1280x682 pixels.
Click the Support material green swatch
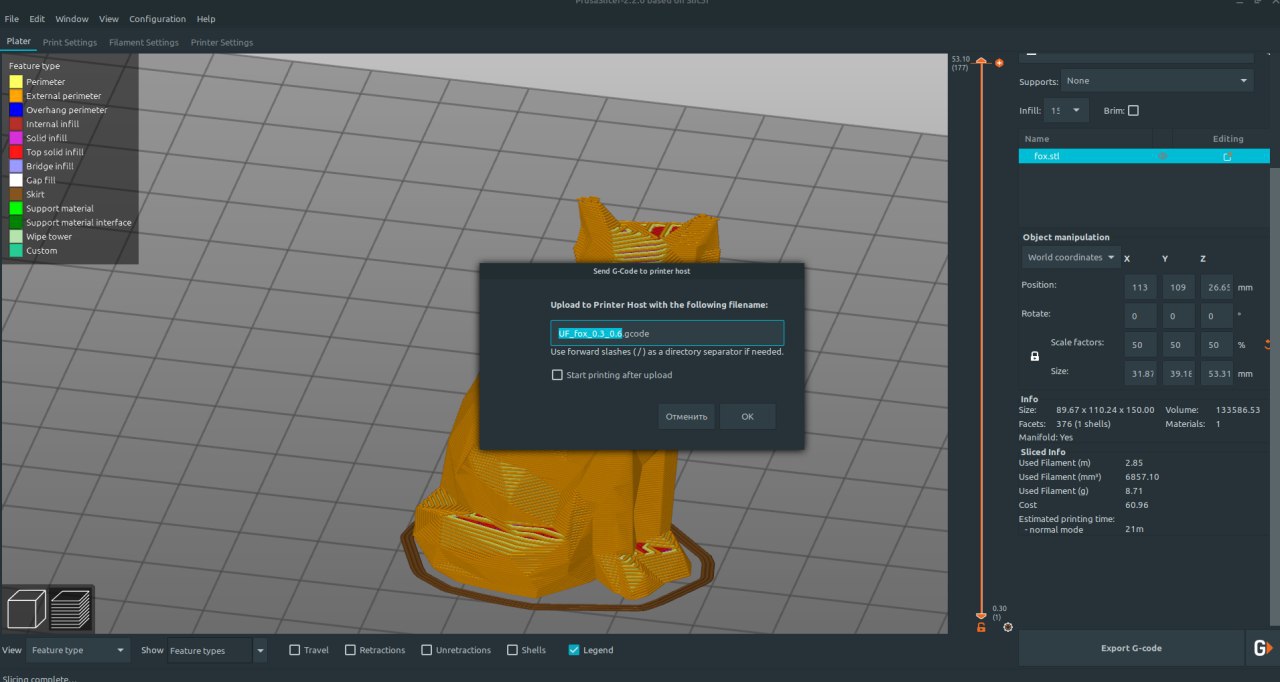16,208
